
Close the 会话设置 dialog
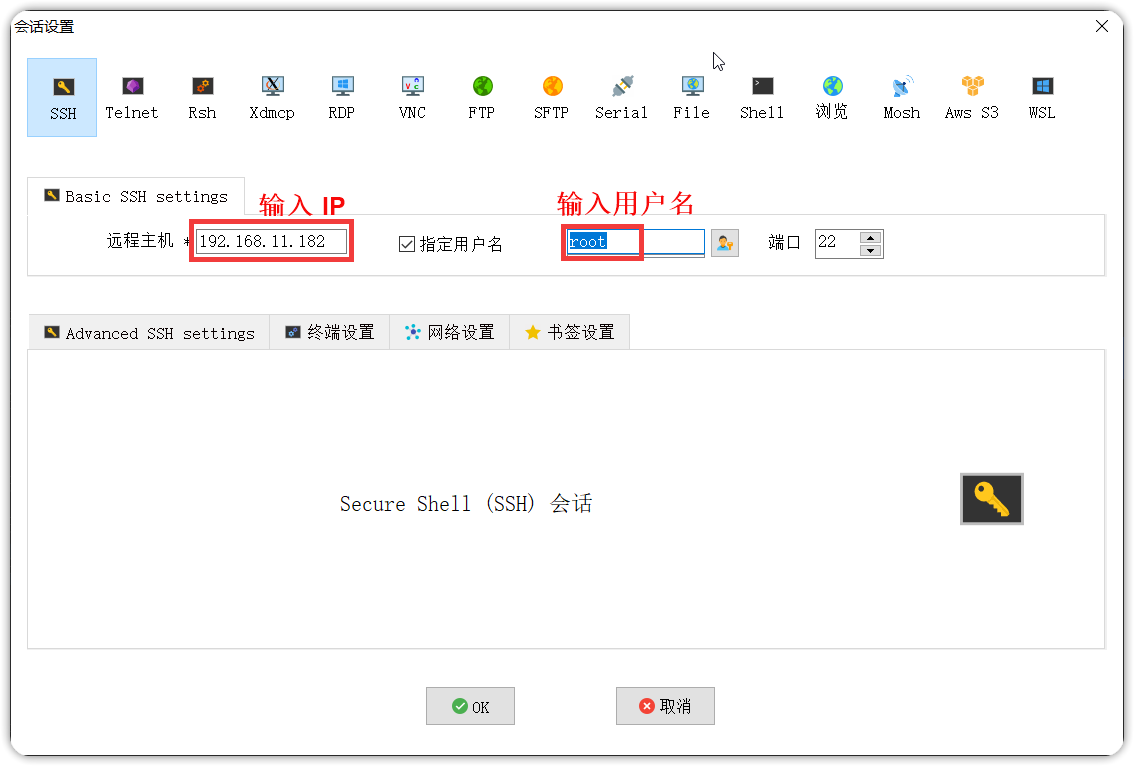[1102, 26]
